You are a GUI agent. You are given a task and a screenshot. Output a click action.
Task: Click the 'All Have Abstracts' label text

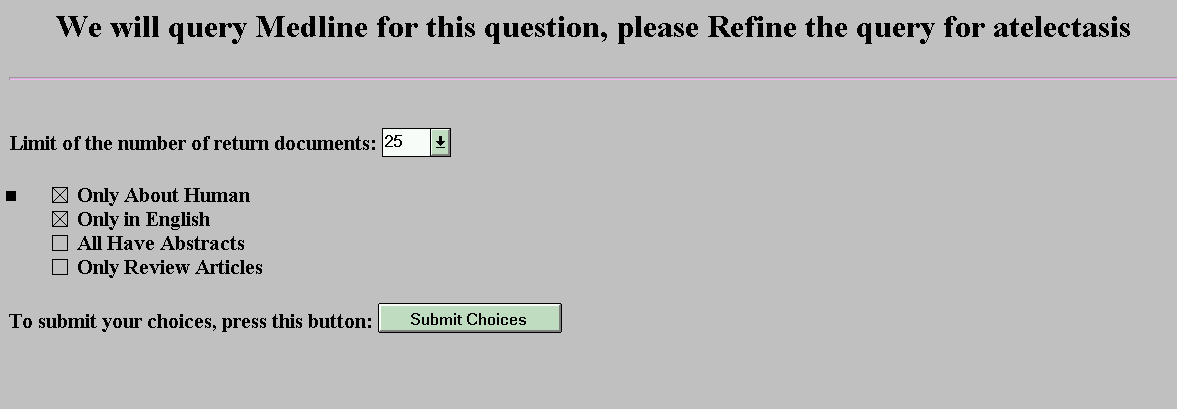click(x=160, y=244)
